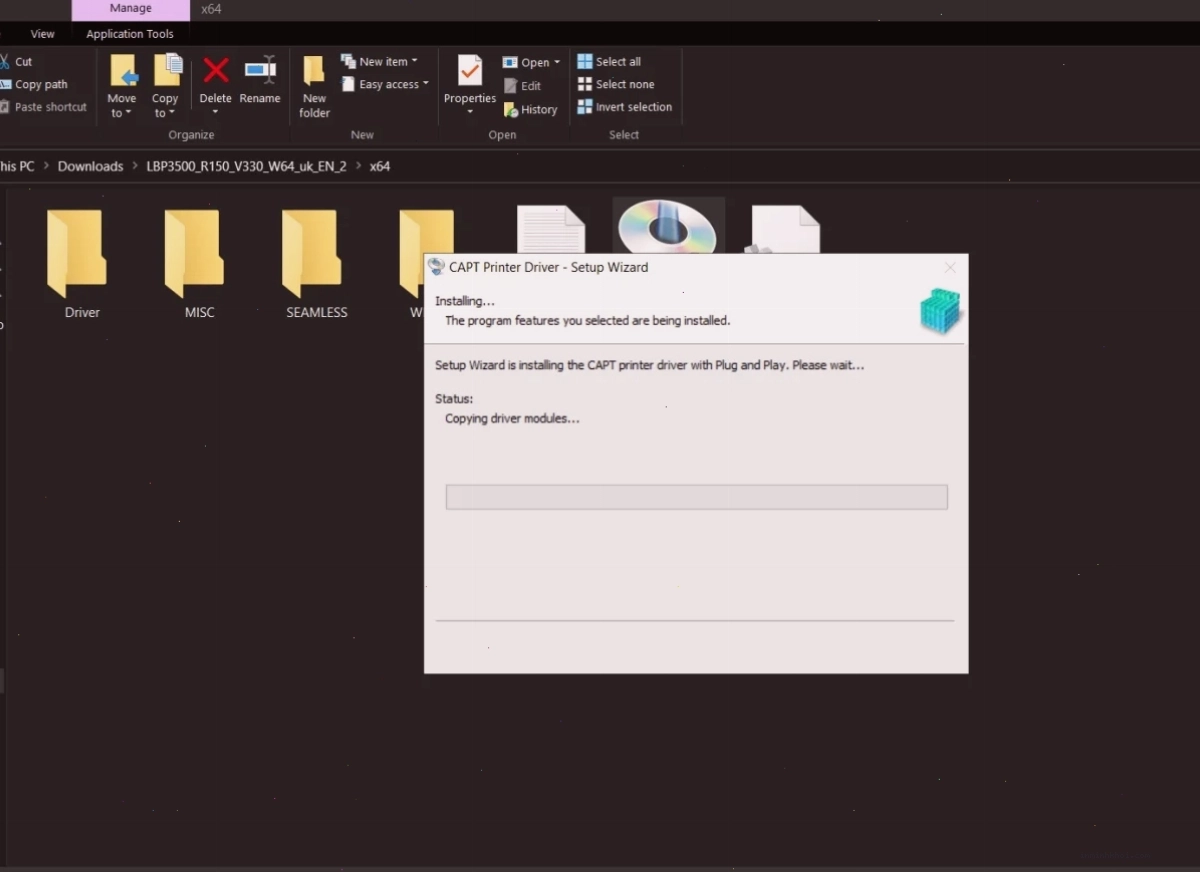Screen dimensions: 1200x872
Task: Open file History from ribbon
Action: click(x=530, y=110)
